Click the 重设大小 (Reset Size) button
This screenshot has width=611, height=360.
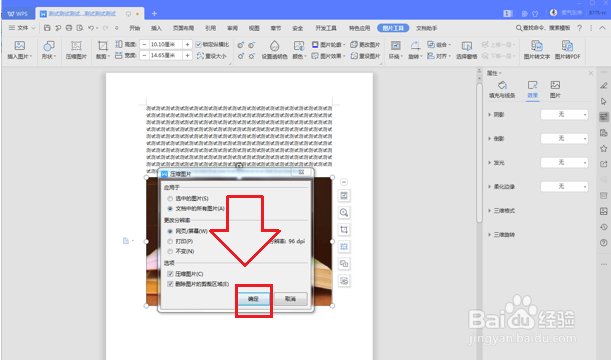(x=212, y=56)
